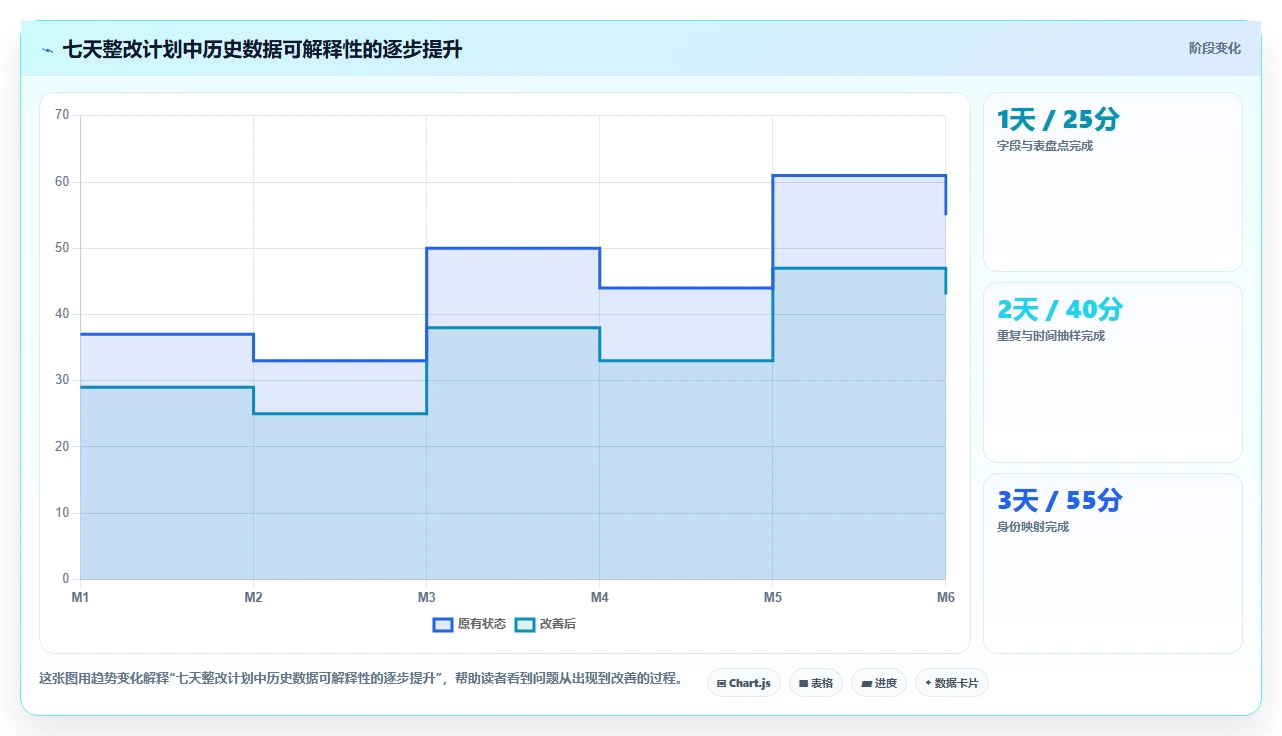
Task: Click the M1 axis label
Action: click(x=80, y=598)
